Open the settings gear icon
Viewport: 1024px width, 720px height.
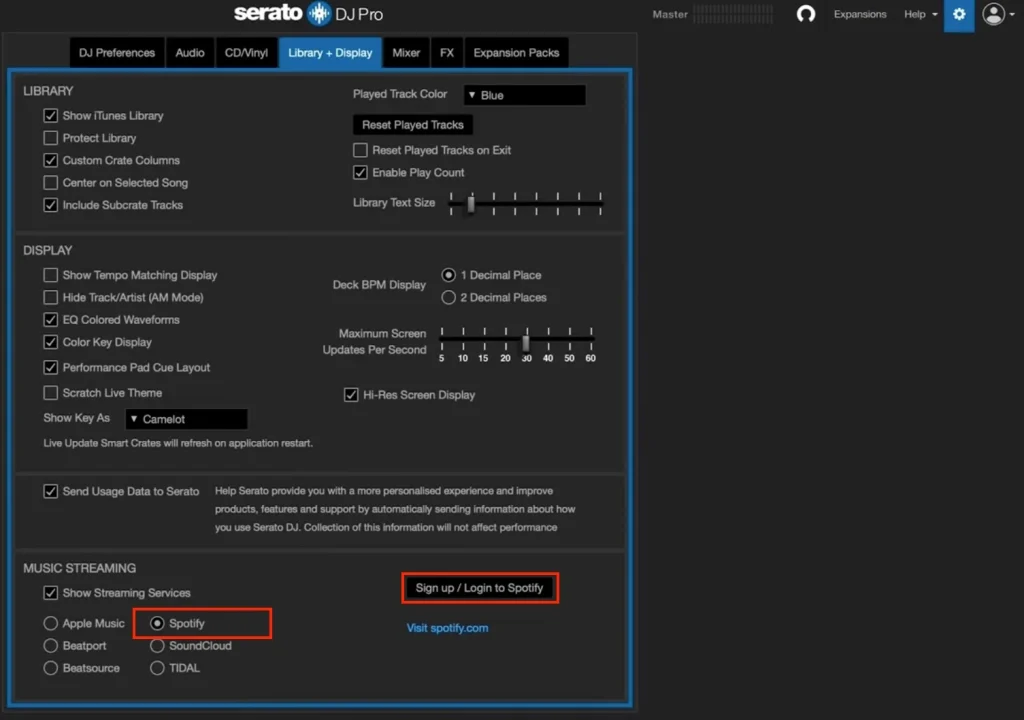pyautogui.click(x=958, y=15)
